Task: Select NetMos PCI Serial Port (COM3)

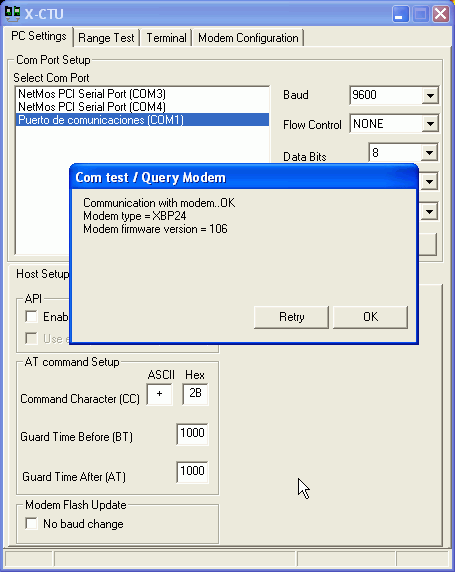Action: pos(142,94)
